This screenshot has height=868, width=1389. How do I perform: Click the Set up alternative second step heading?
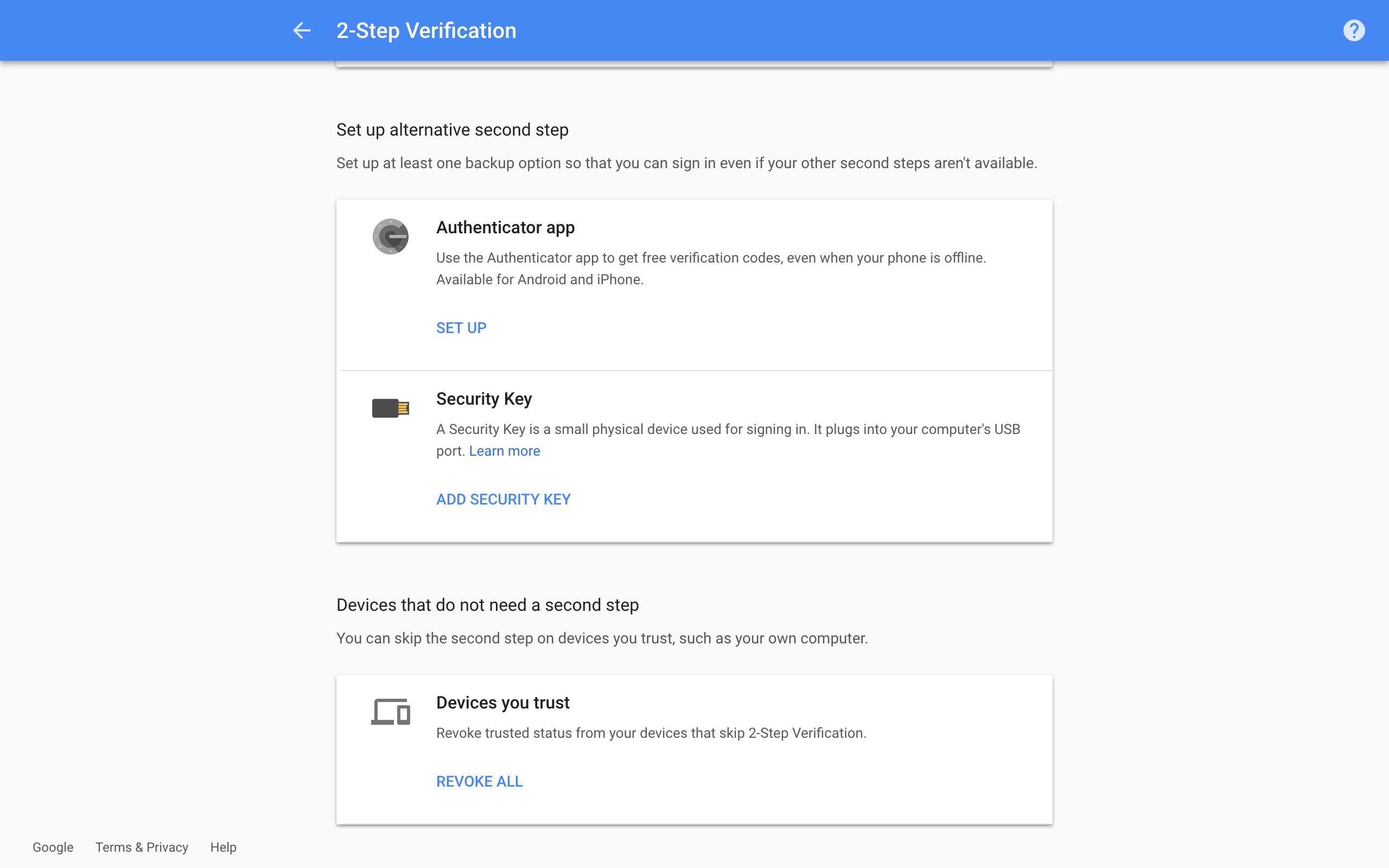tap(452, 130)
